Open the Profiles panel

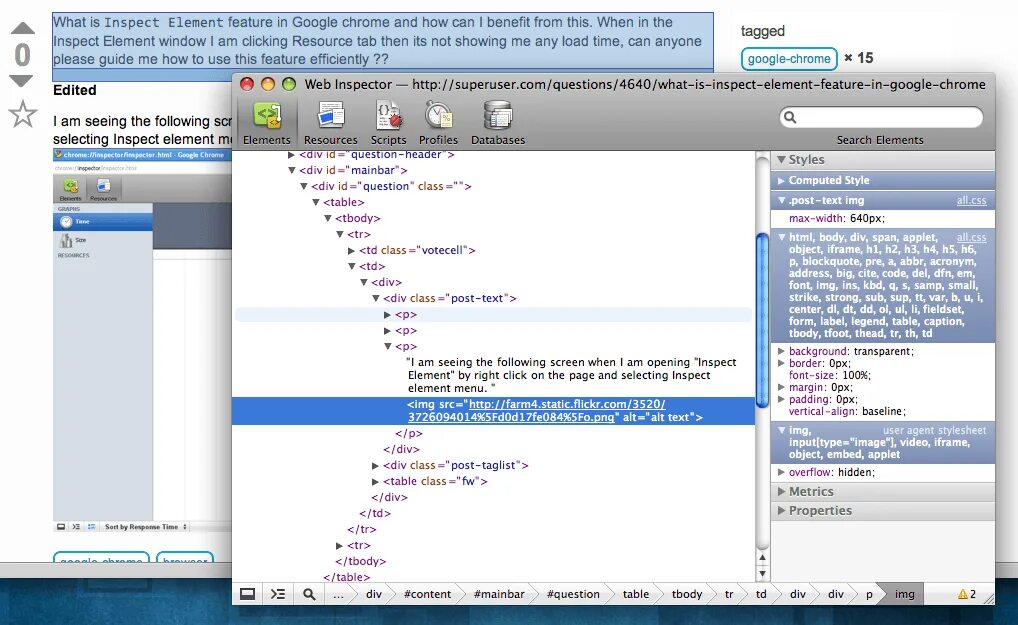click(438, 123)
